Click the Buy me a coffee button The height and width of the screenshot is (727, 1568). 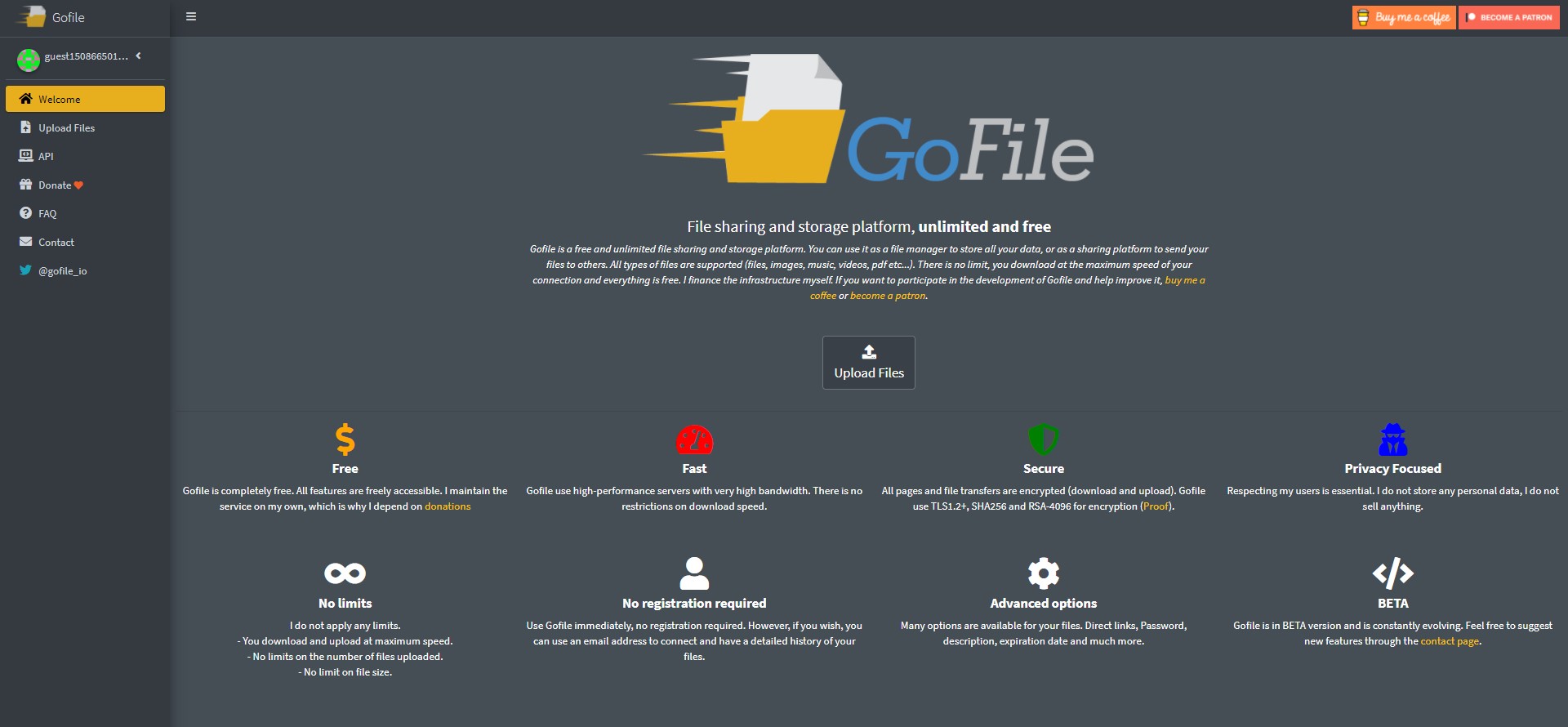(1404, 17)
